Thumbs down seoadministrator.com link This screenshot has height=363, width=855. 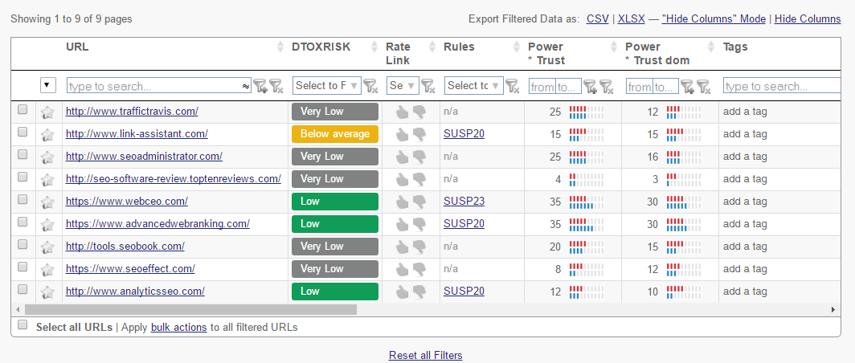click(419, 157)
